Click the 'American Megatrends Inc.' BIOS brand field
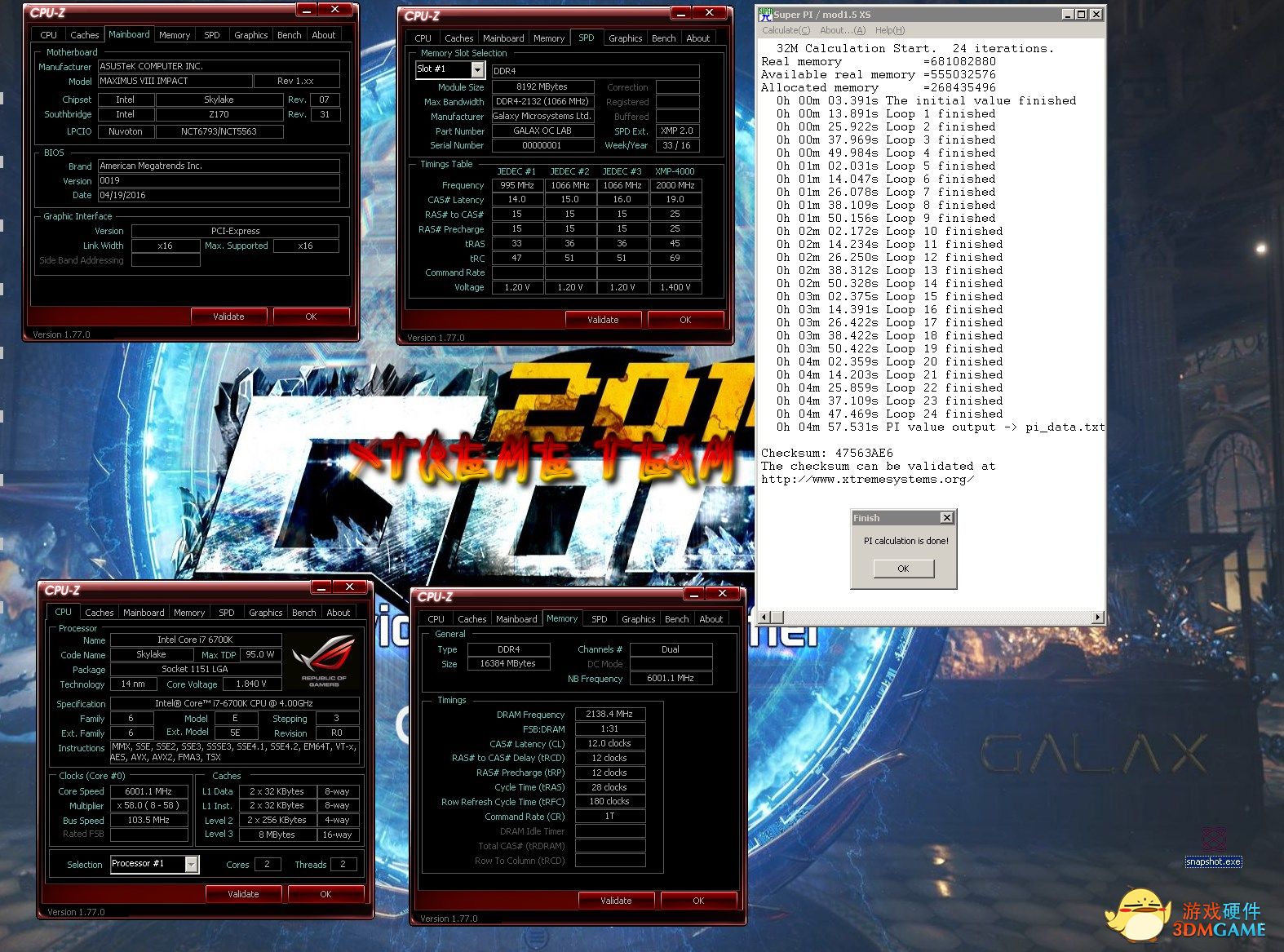The image size is (1284, 952). 219,166
